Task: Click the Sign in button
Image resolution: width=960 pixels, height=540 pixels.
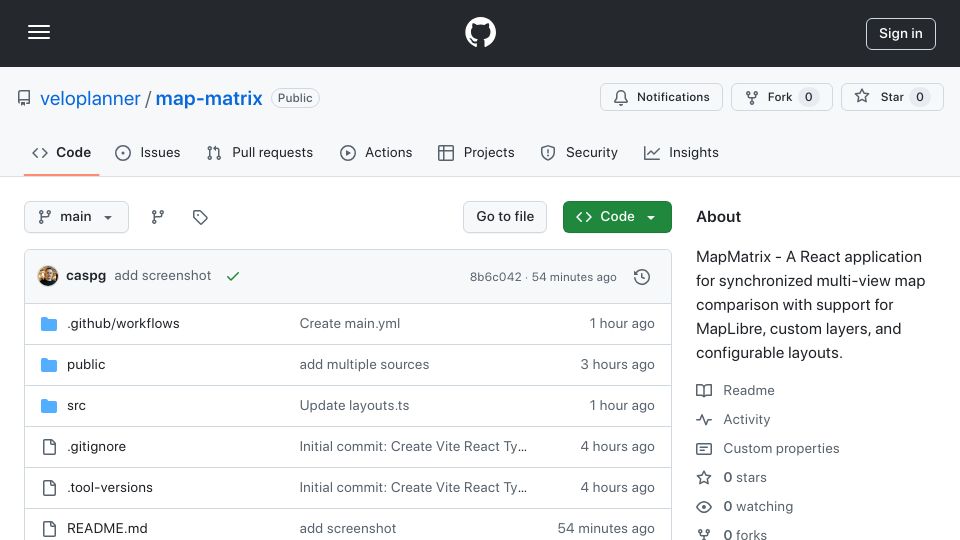Action: (x=900, y=34)
